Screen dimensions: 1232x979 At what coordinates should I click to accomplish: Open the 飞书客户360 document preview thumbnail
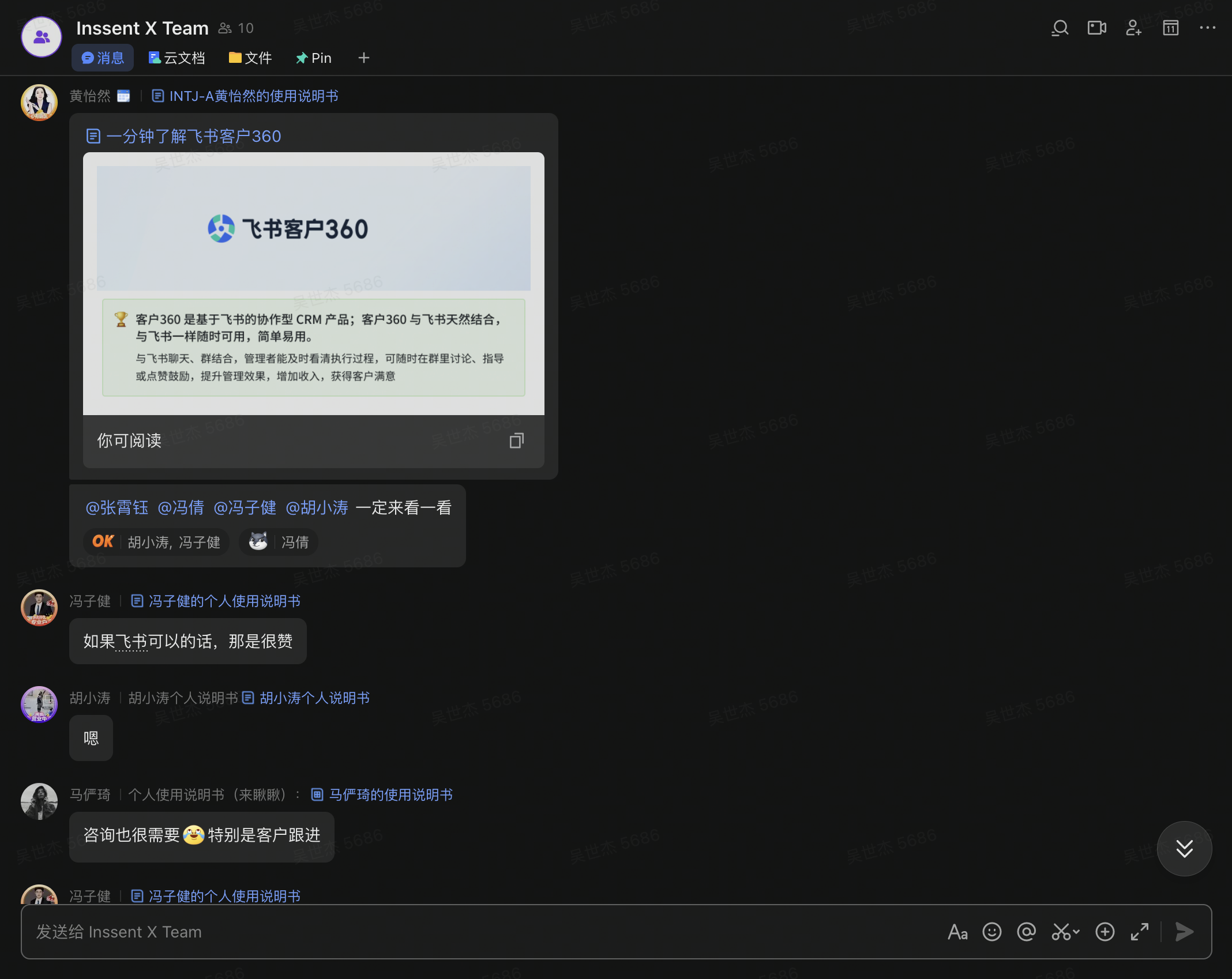(x=314, y=284)
